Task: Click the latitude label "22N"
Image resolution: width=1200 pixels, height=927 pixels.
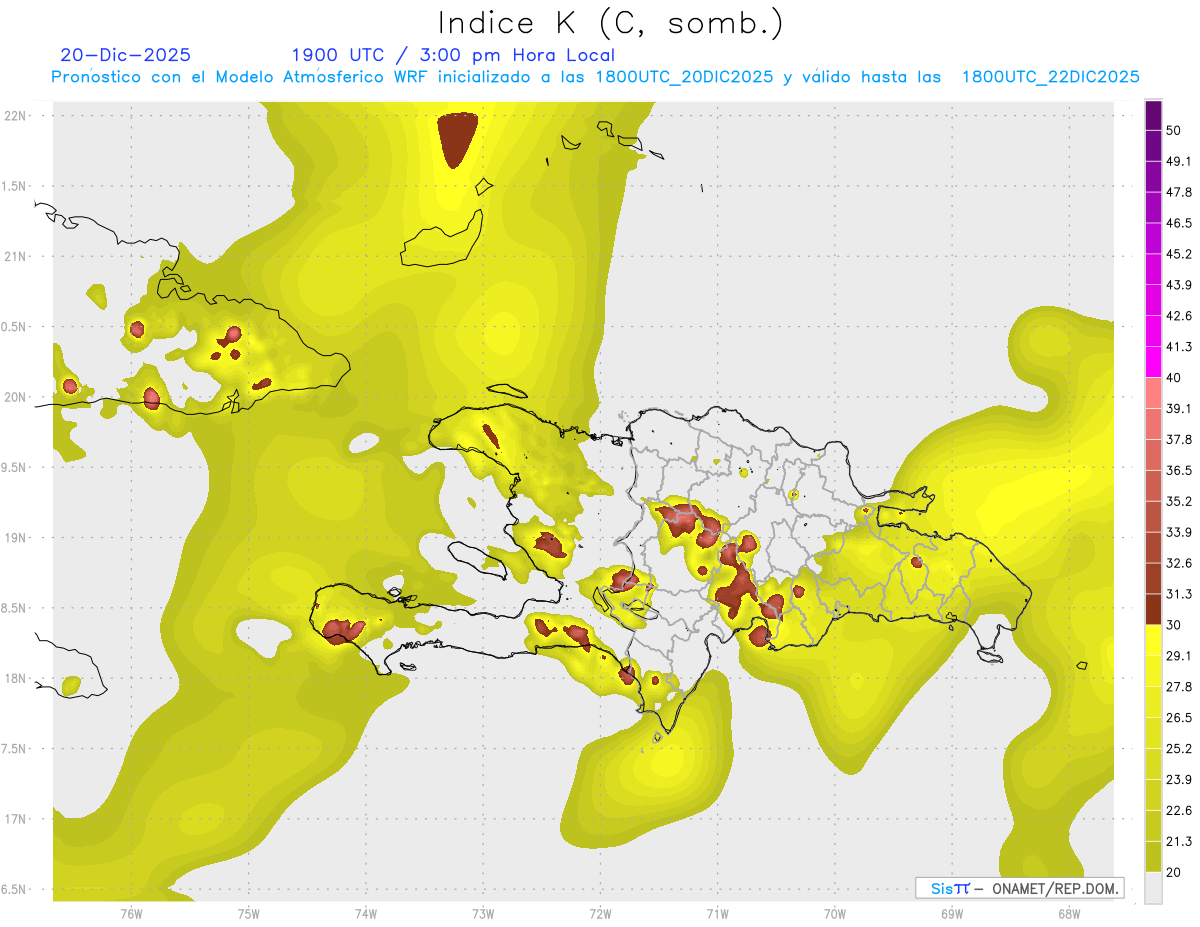Action: click(15, 116)
